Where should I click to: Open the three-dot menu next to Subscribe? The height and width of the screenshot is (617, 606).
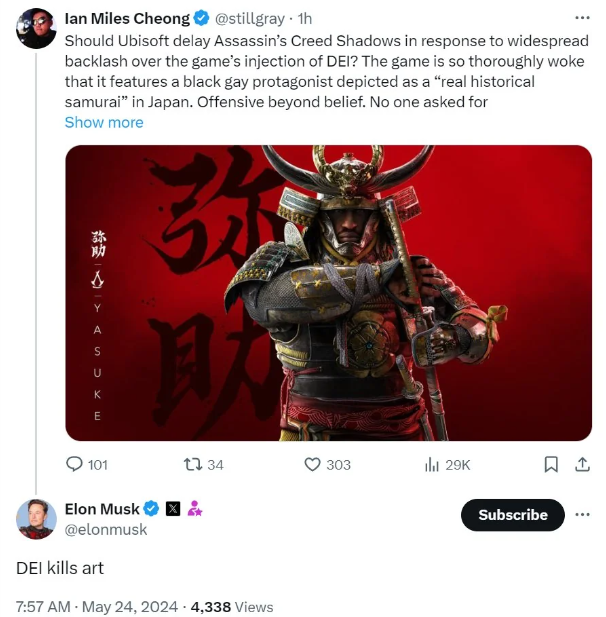point(582,515)
